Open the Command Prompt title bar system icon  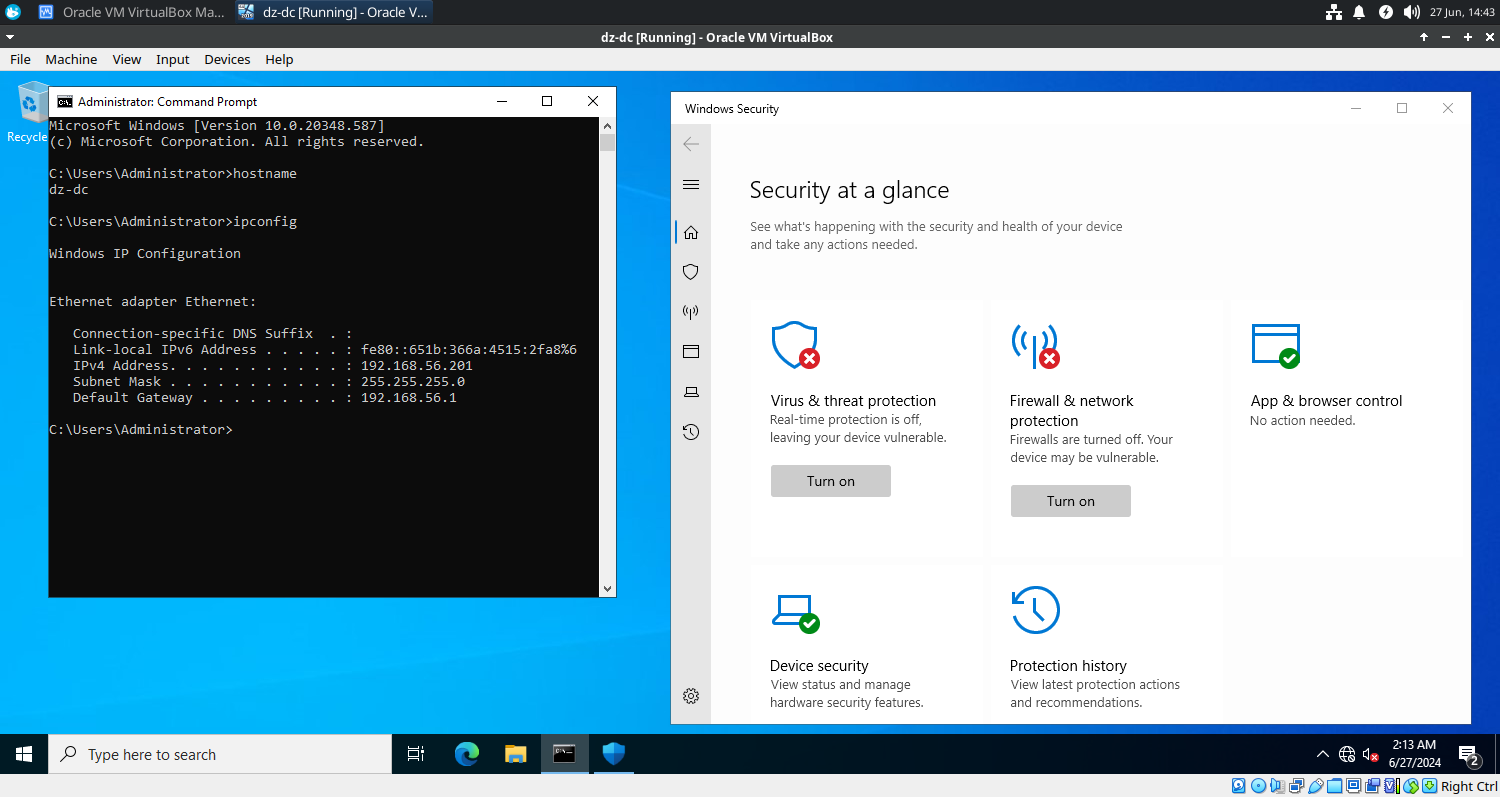point(65,101)
